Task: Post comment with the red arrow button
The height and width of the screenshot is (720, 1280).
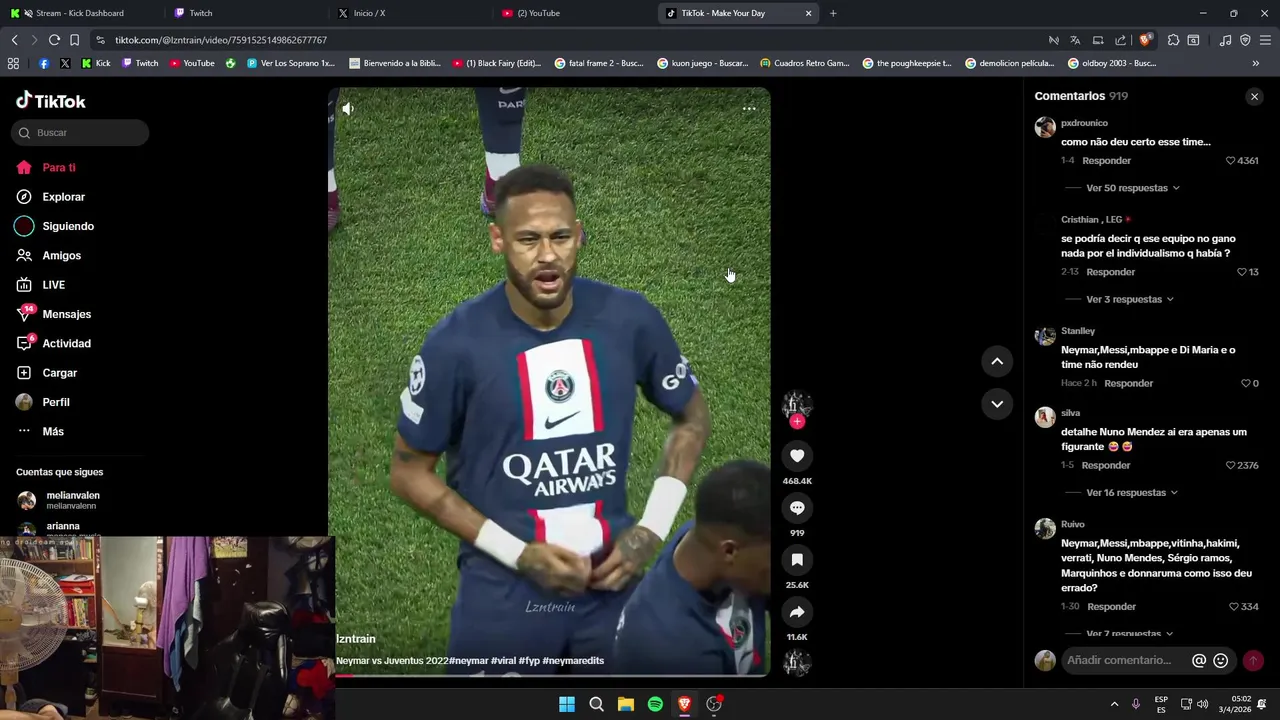Action: pos(1253,661)
